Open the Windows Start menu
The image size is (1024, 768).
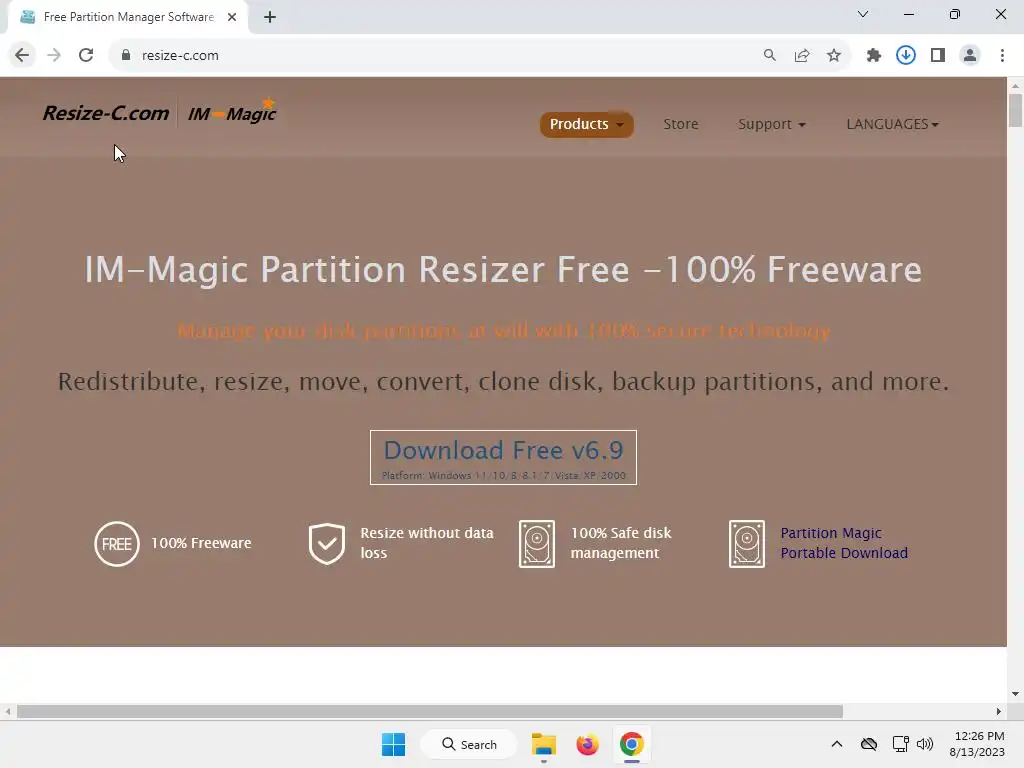pos(393,744)
